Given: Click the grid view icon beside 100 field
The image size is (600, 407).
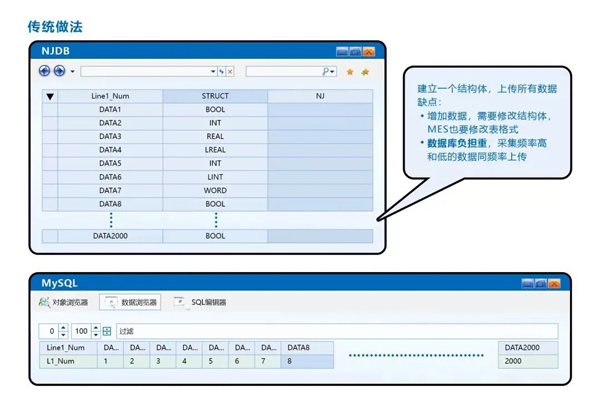Looking at the screenshot, I should [x=107, y=330].
